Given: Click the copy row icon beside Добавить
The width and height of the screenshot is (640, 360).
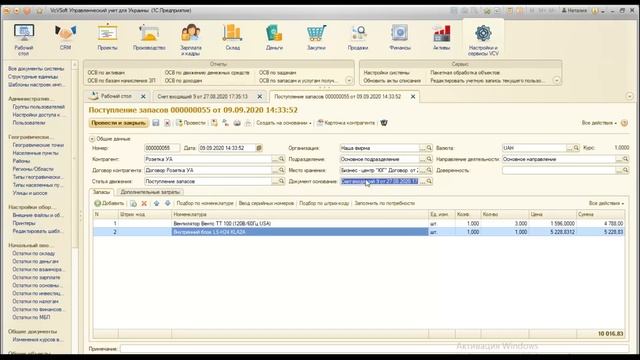Looking at the screenshot, I should pos(133,203).
